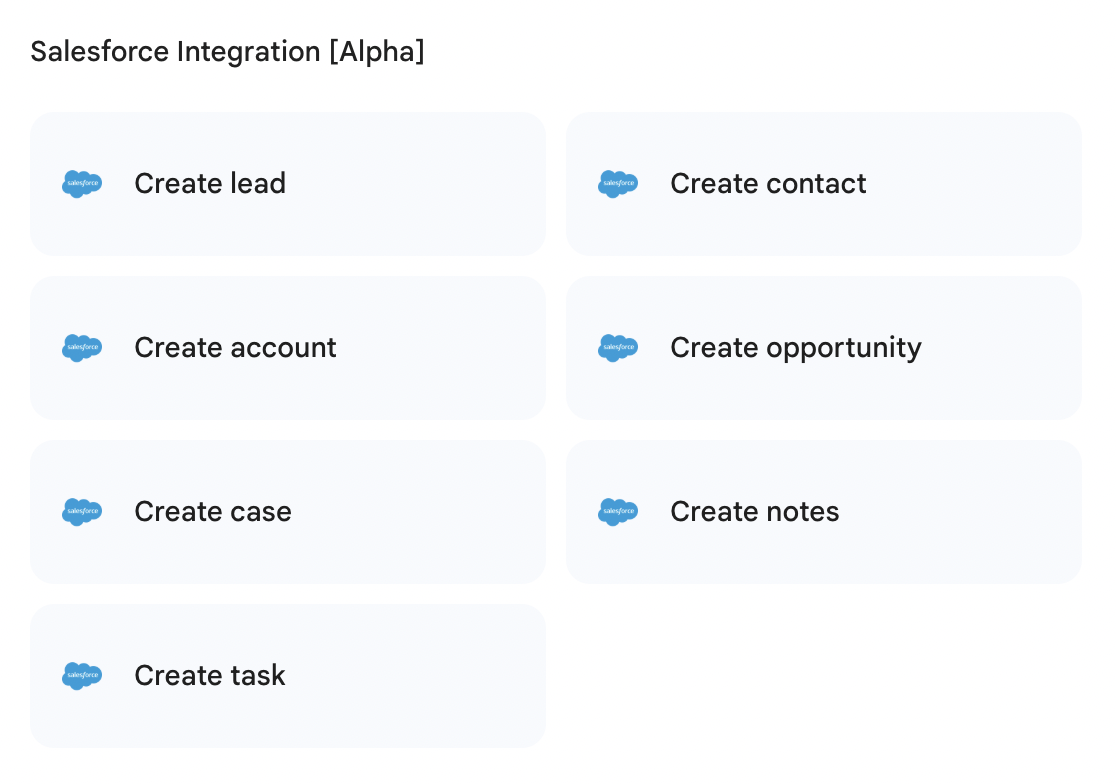Select the Salesforce logo on Create account card

click(x=82, y=348)
